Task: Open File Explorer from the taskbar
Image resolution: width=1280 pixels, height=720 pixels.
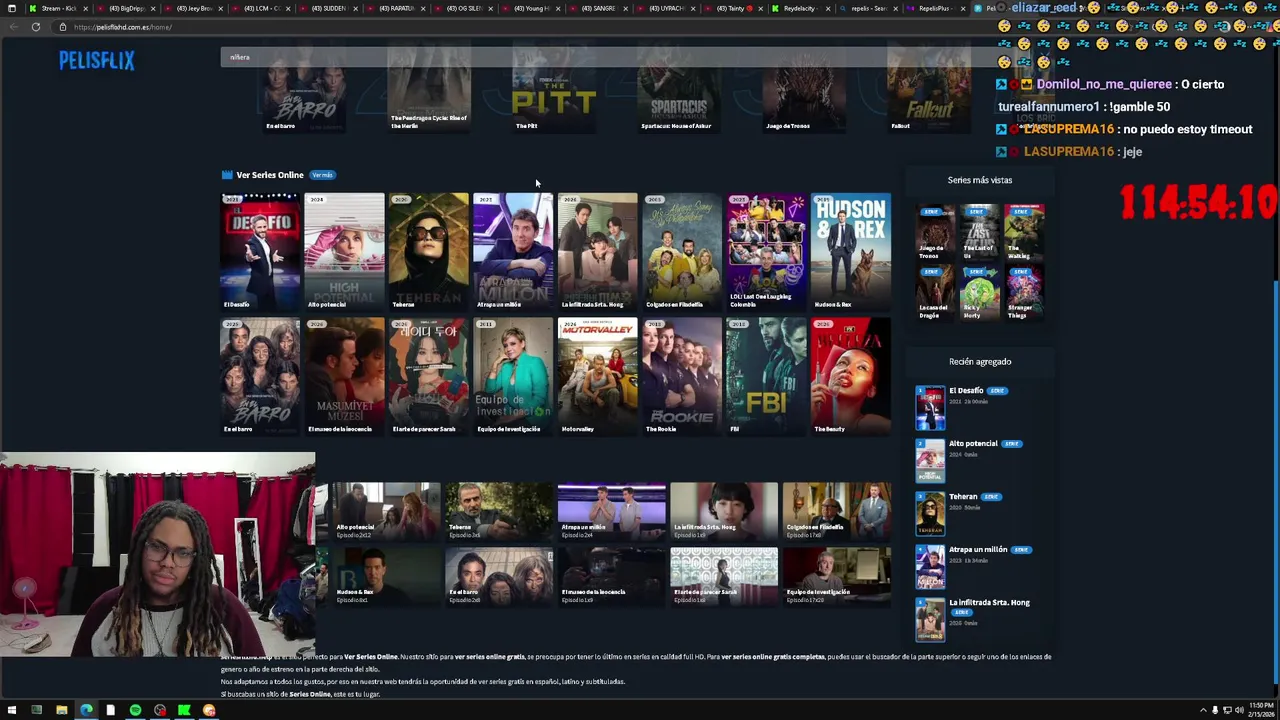Action: click(61, 711)
